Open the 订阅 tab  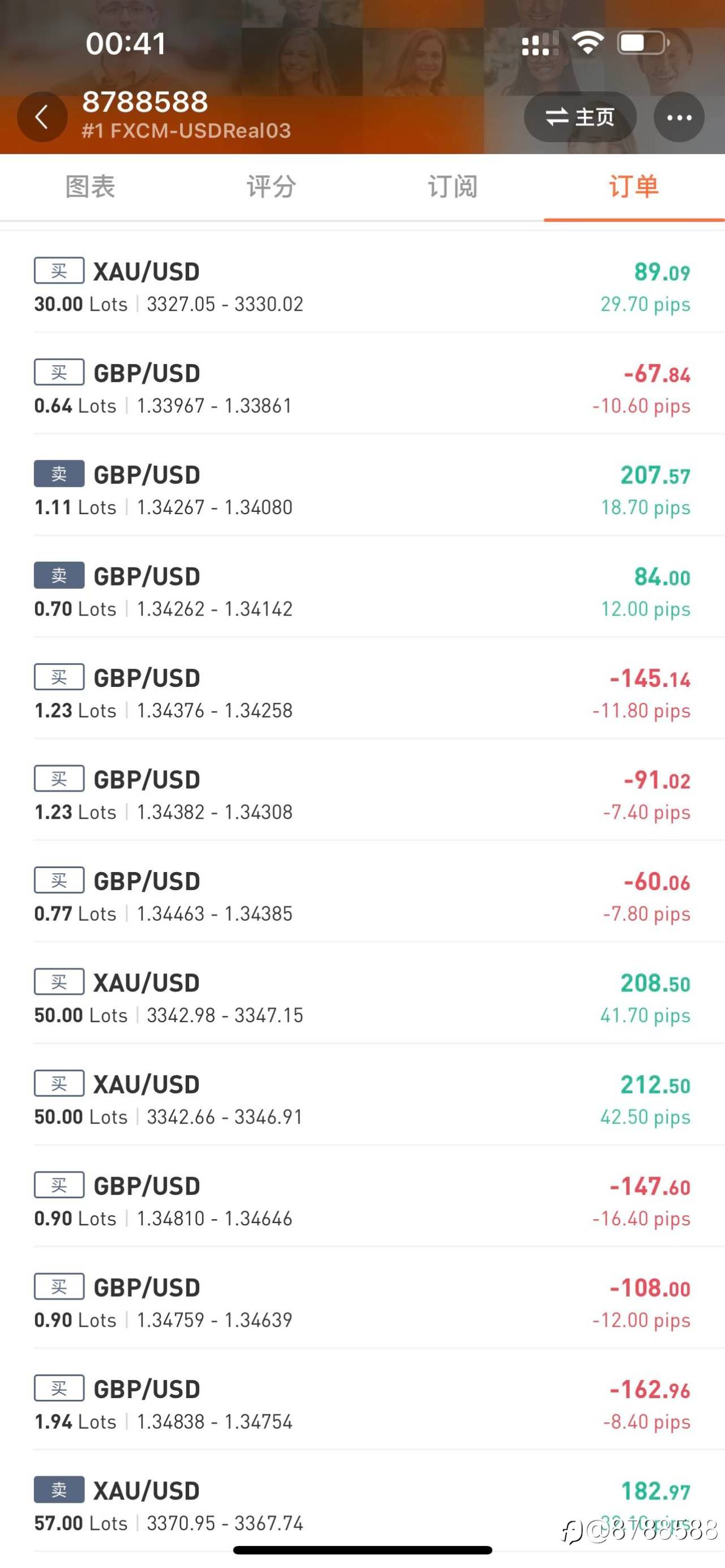pos(453,187)
